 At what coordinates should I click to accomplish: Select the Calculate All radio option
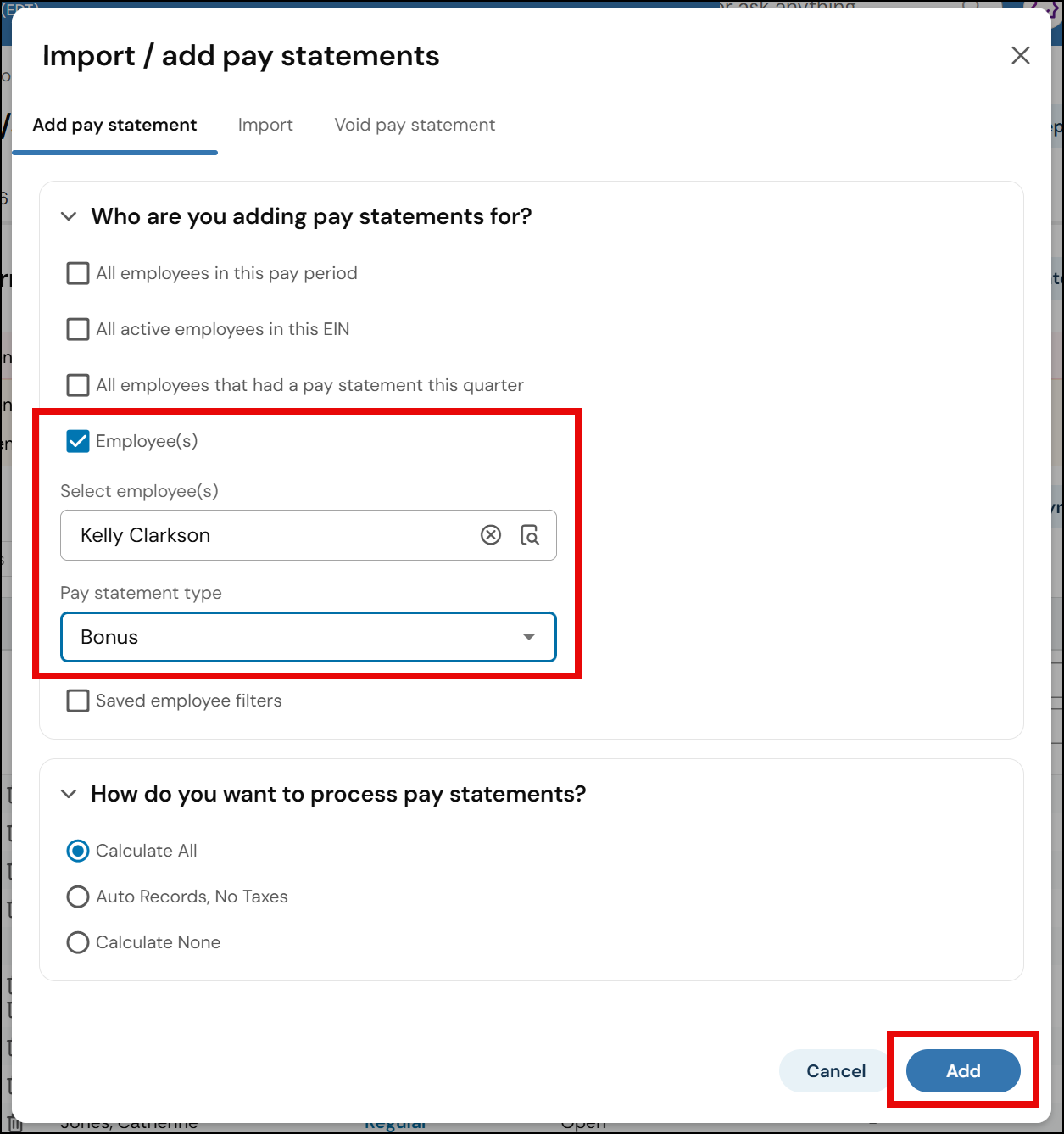pyautogui.click(x=78, y=851)
